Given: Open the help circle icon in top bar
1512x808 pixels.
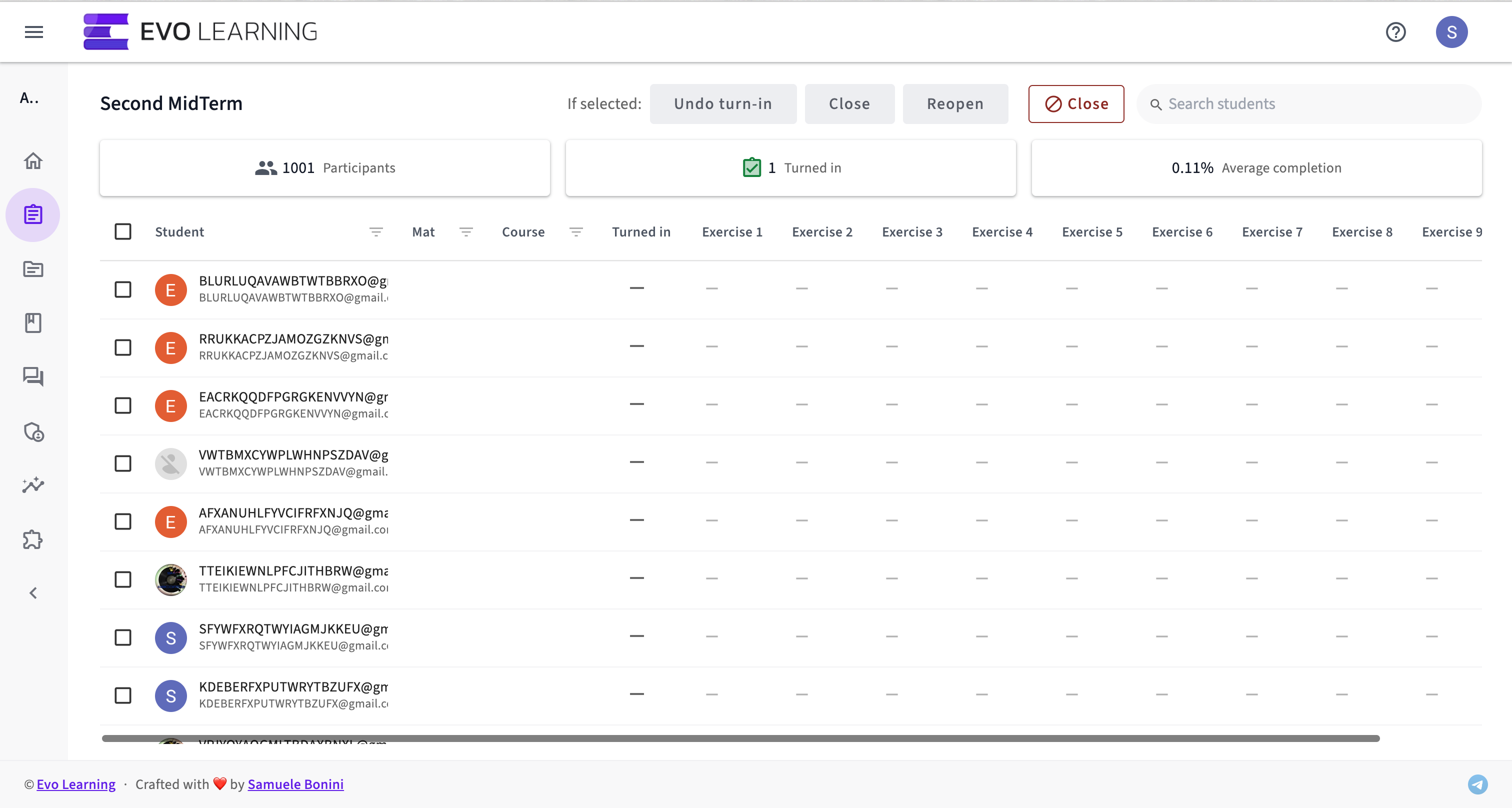Looking at the screenshot, I should click(1397, 31).
